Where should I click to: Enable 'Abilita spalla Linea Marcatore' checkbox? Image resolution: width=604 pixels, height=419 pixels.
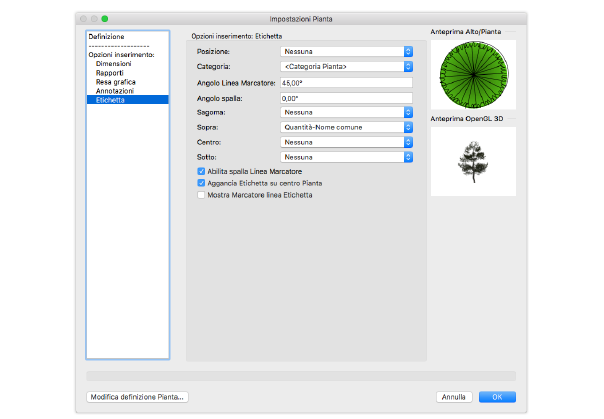[201, 171]
